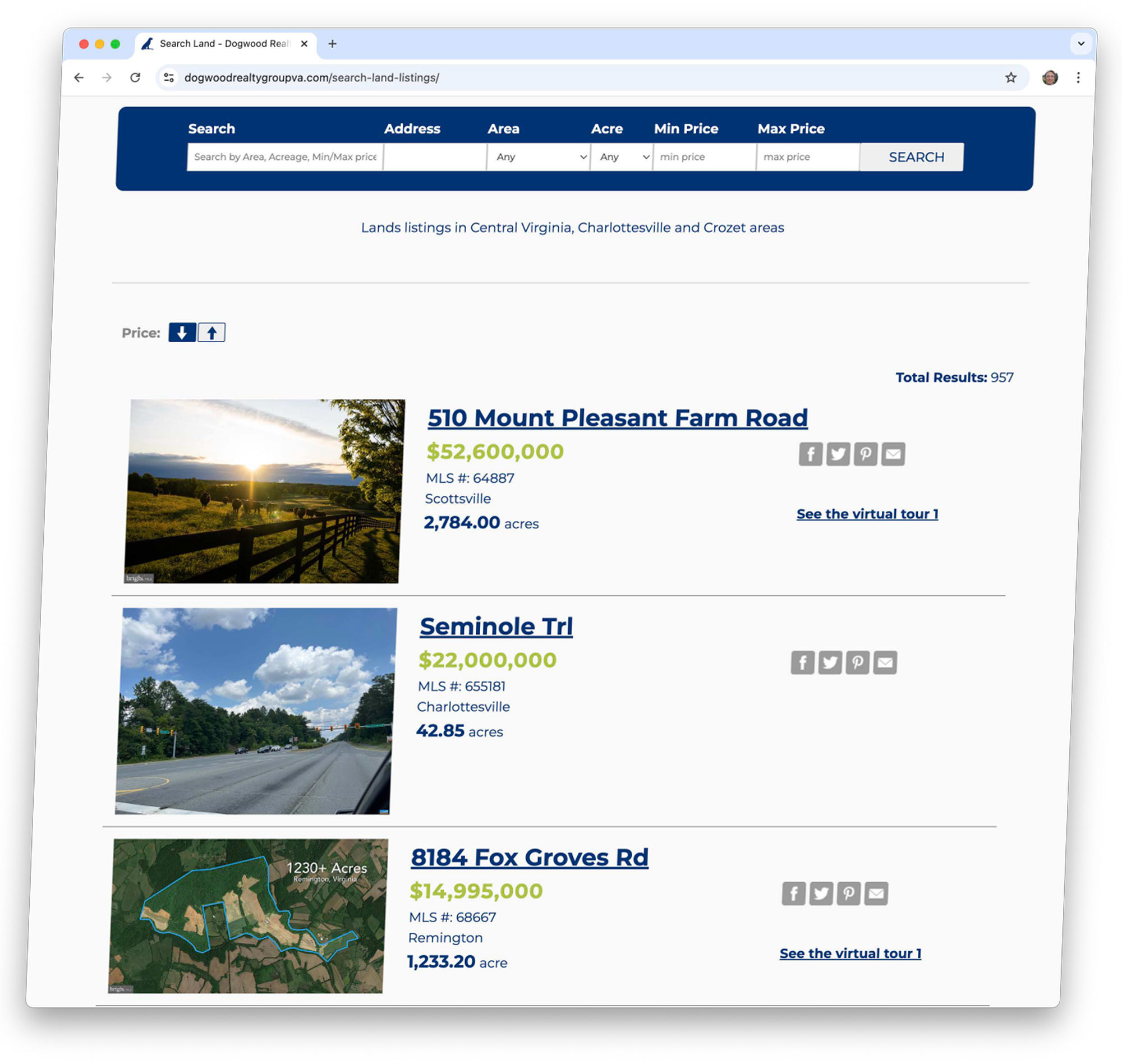Bookmark this page with the star icon

[x=1010, y=78]
